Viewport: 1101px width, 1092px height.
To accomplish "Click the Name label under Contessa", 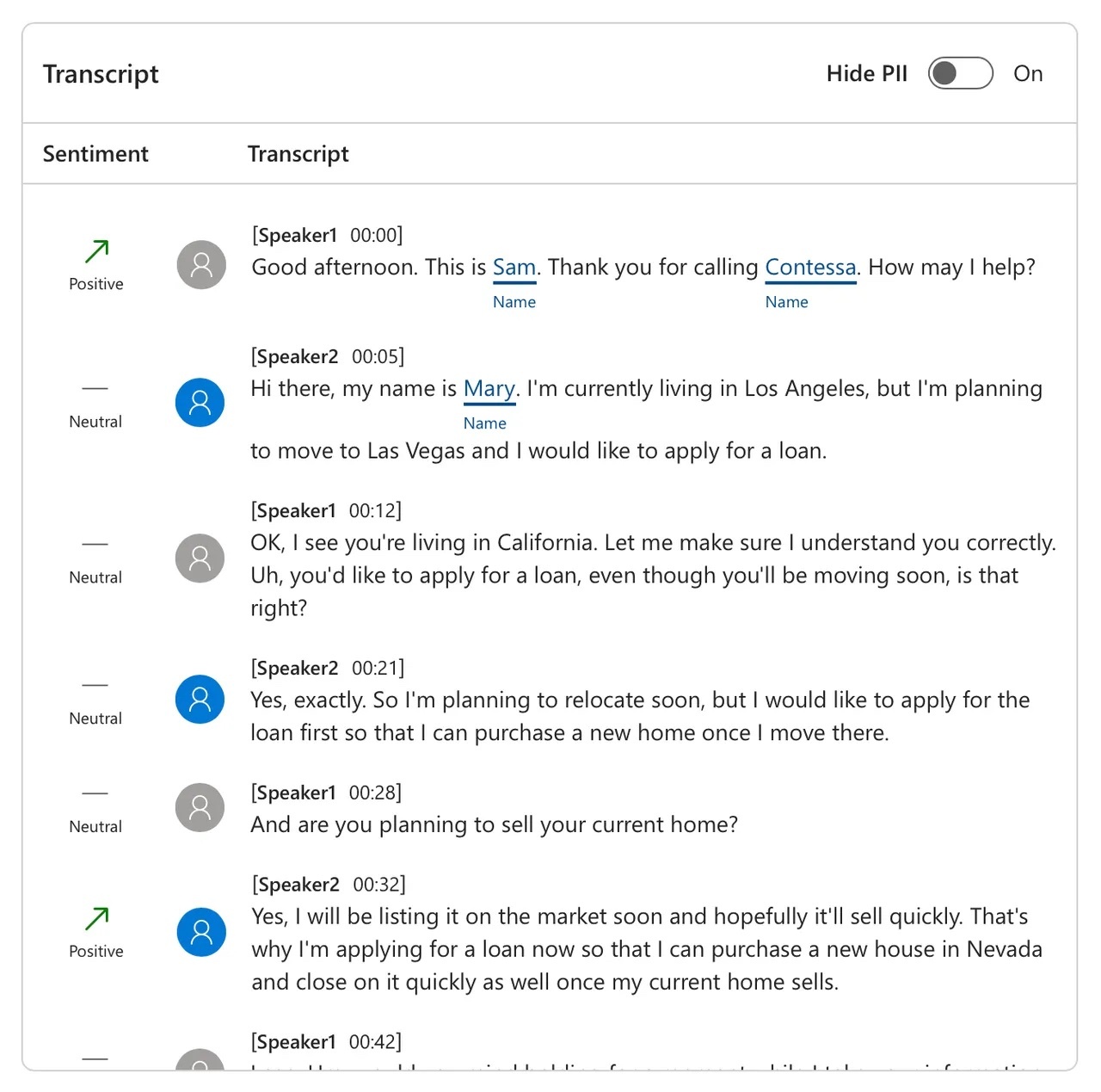I will click(786, 302).
